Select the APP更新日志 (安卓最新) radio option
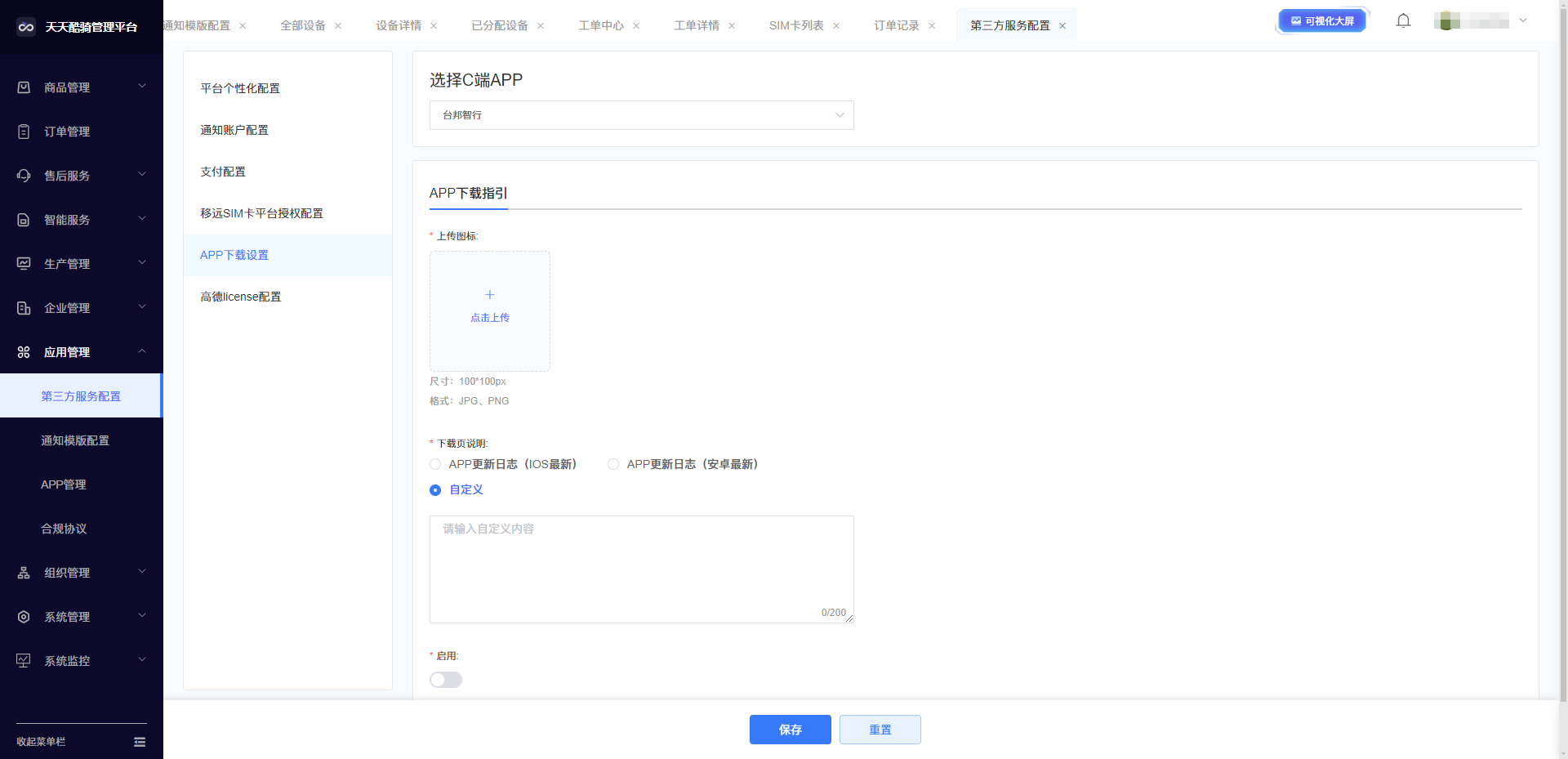 [613, 464]
